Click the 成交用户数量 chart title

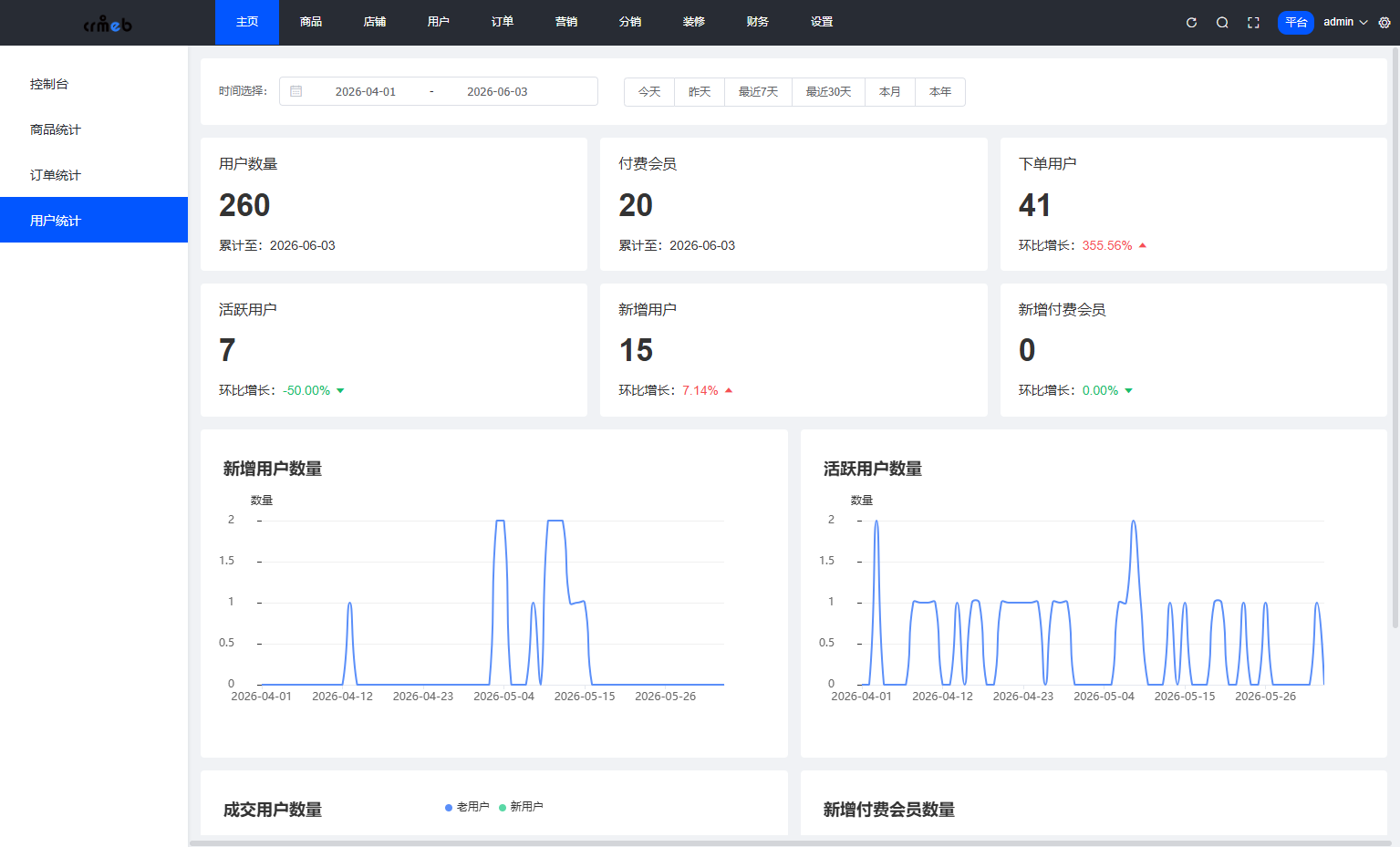point(273,810)
